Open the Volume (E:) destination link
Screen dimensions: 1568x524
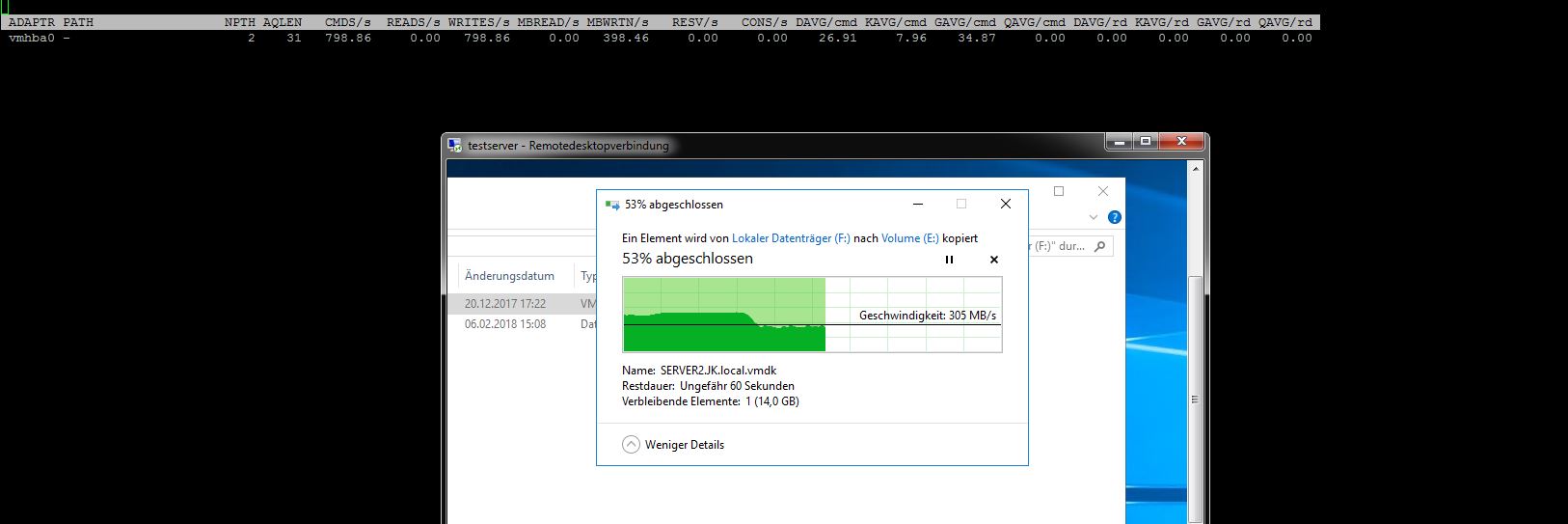909,238
